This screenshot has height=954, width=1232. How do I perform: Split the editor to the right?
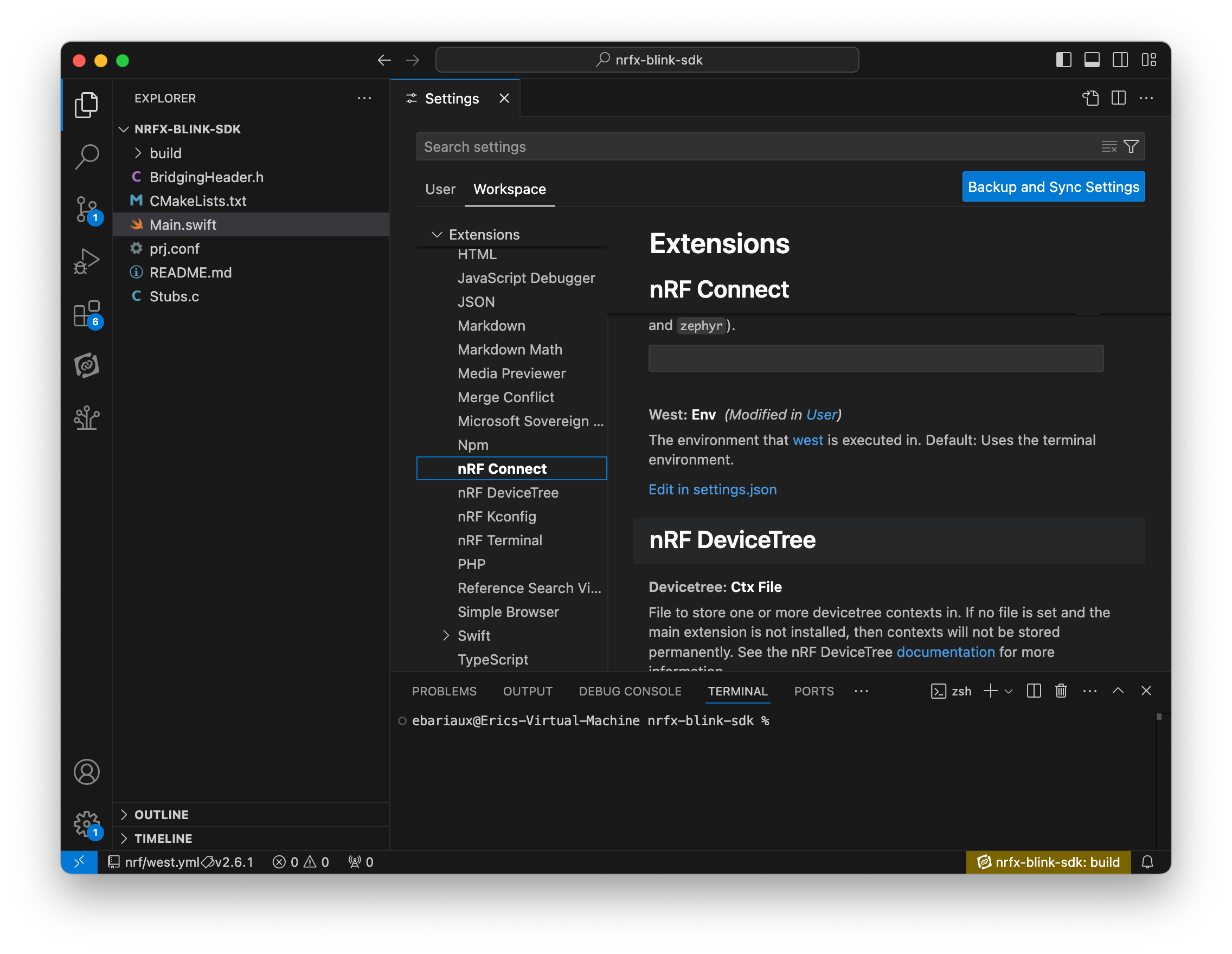point(1118,98)
